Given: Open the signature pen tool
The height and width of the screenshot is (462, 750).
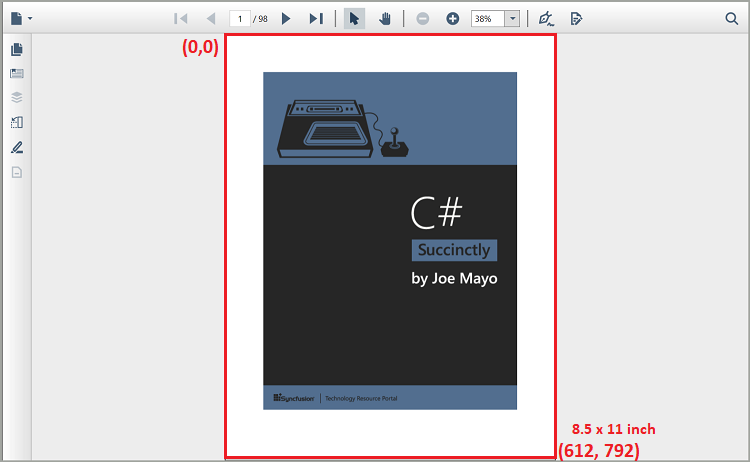Looking at the screenshot, I should pyautogui.click(x=545, y=18).
